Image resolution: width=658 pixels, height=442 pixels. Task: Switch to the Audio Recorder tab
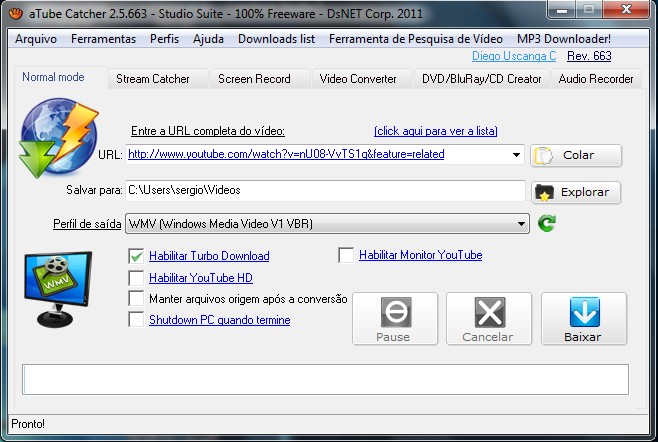(x=595, y=79)
